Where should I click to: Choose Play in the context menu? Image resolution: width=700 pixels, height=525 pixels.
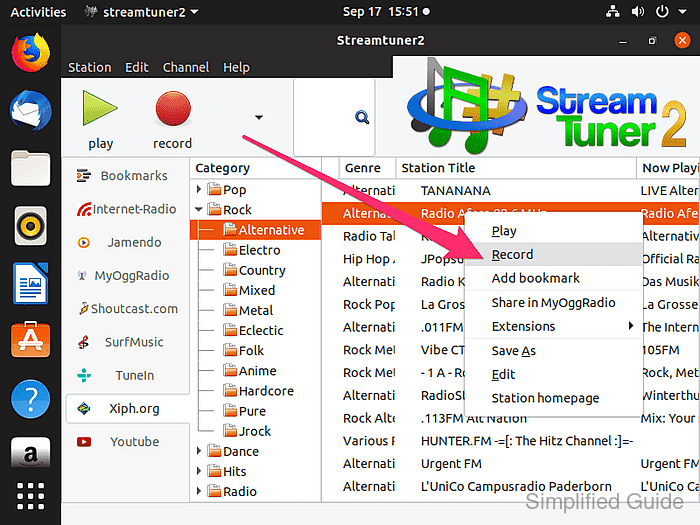click(554, 231)
